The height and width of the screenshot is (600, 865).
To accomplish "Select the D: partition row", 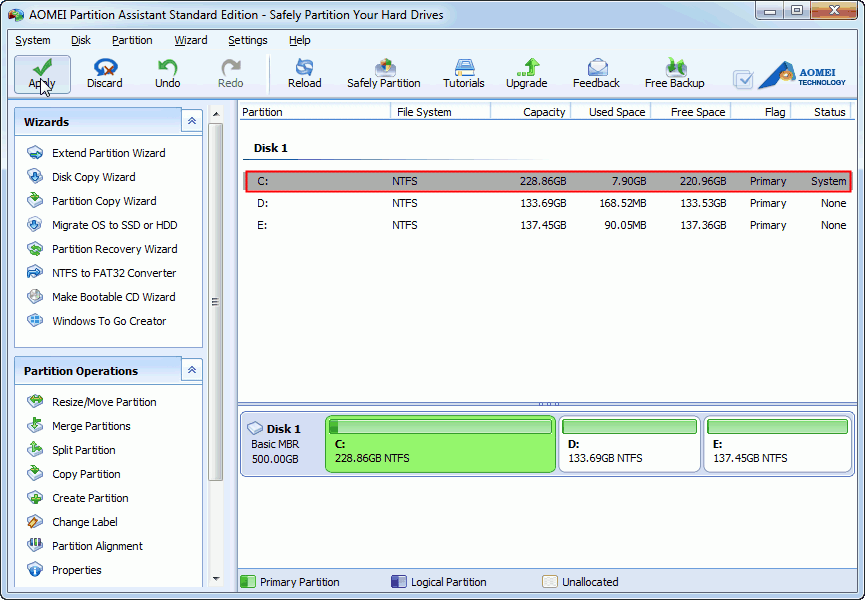I will 548,203.
